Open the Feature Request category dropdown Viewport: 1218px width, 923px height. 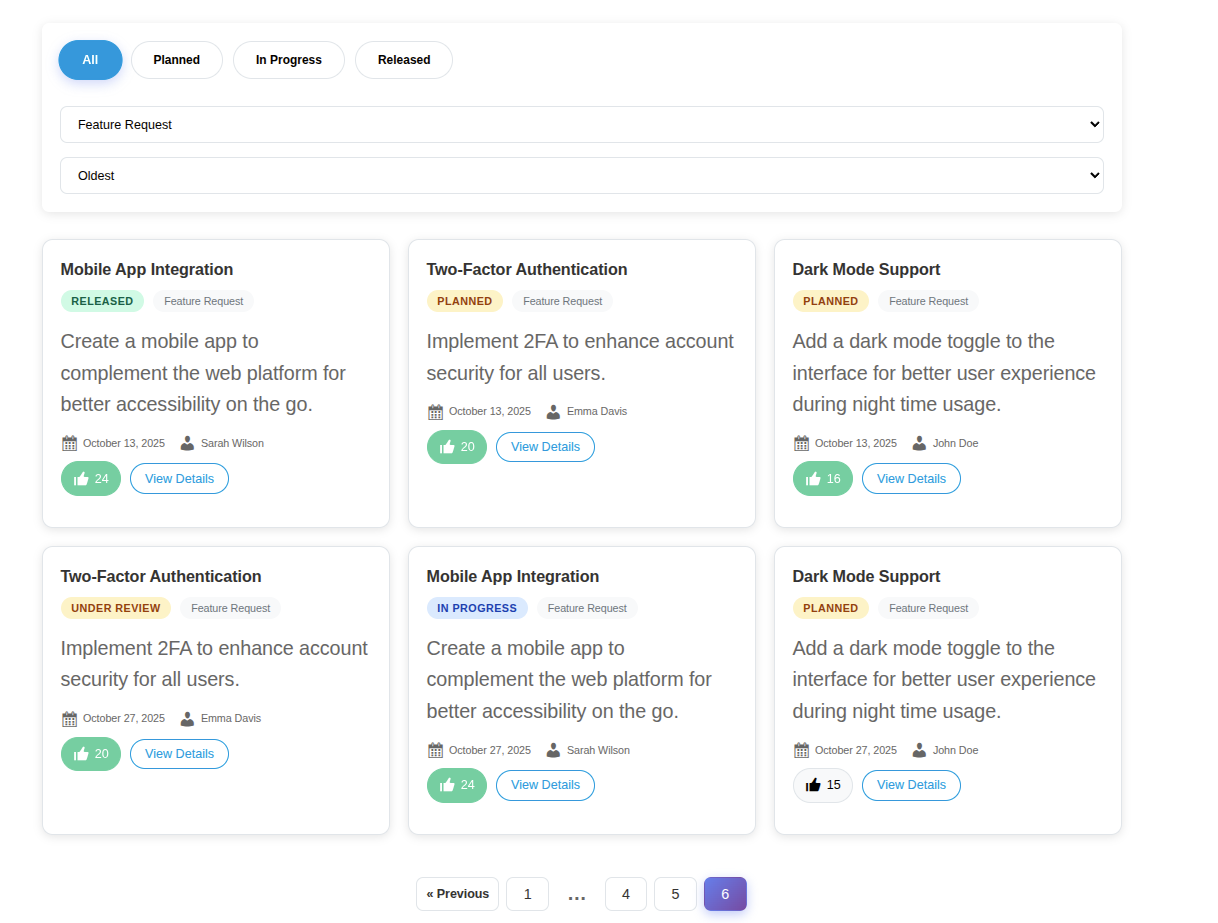[581, 125]
